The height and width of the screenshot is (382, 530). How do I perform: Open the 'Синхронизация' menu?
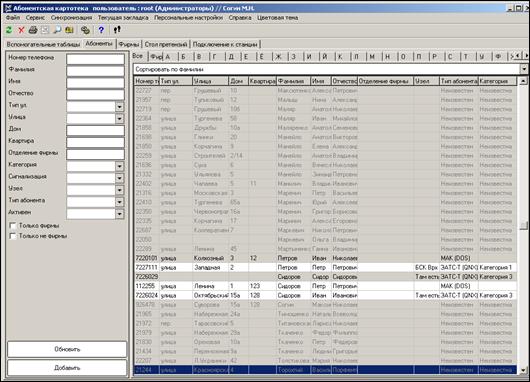tap(71, 18)
